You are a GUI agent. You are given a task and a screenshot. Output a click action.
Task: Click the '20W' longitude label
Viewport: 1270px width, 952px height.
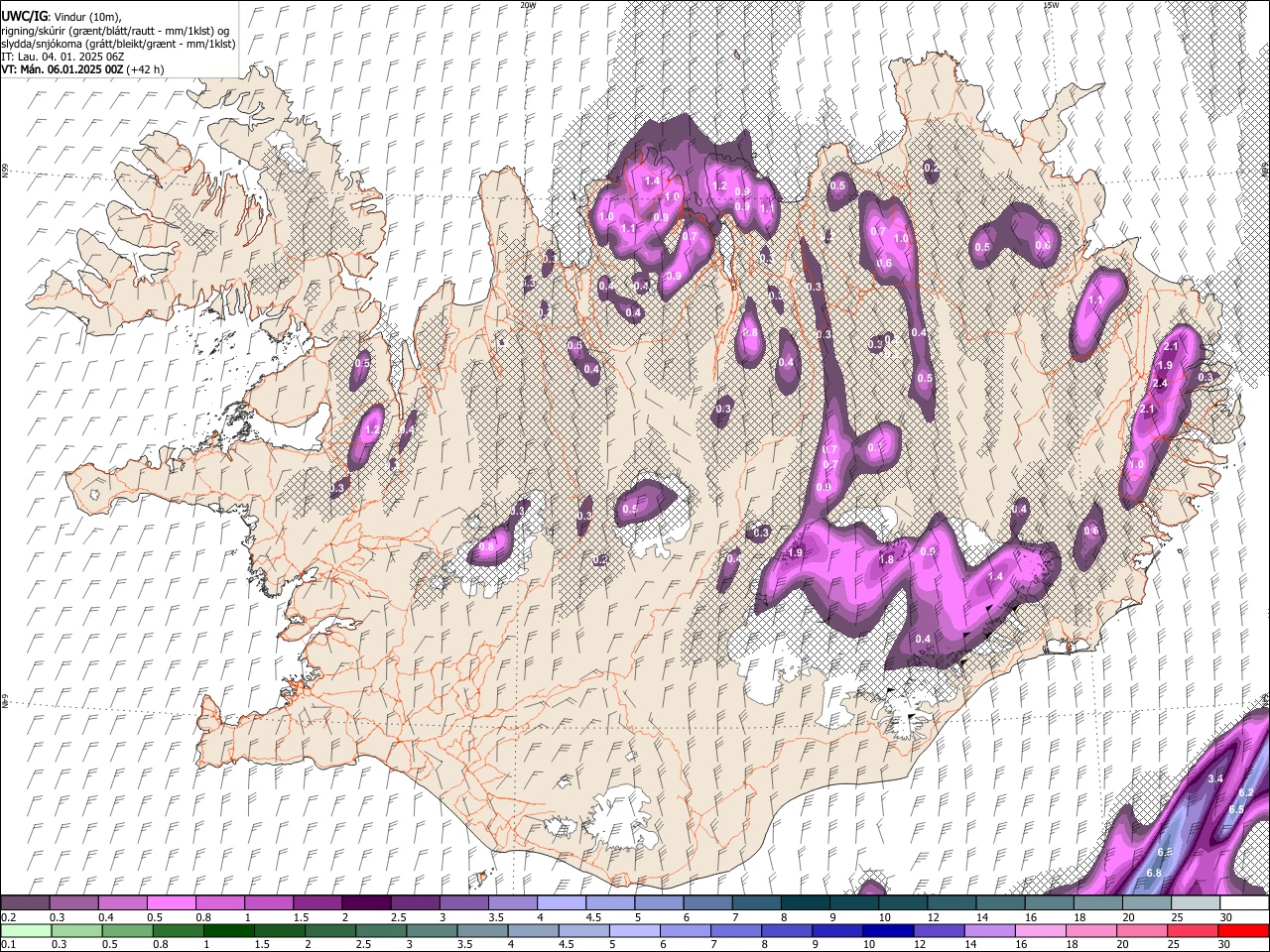click(528, 5)
